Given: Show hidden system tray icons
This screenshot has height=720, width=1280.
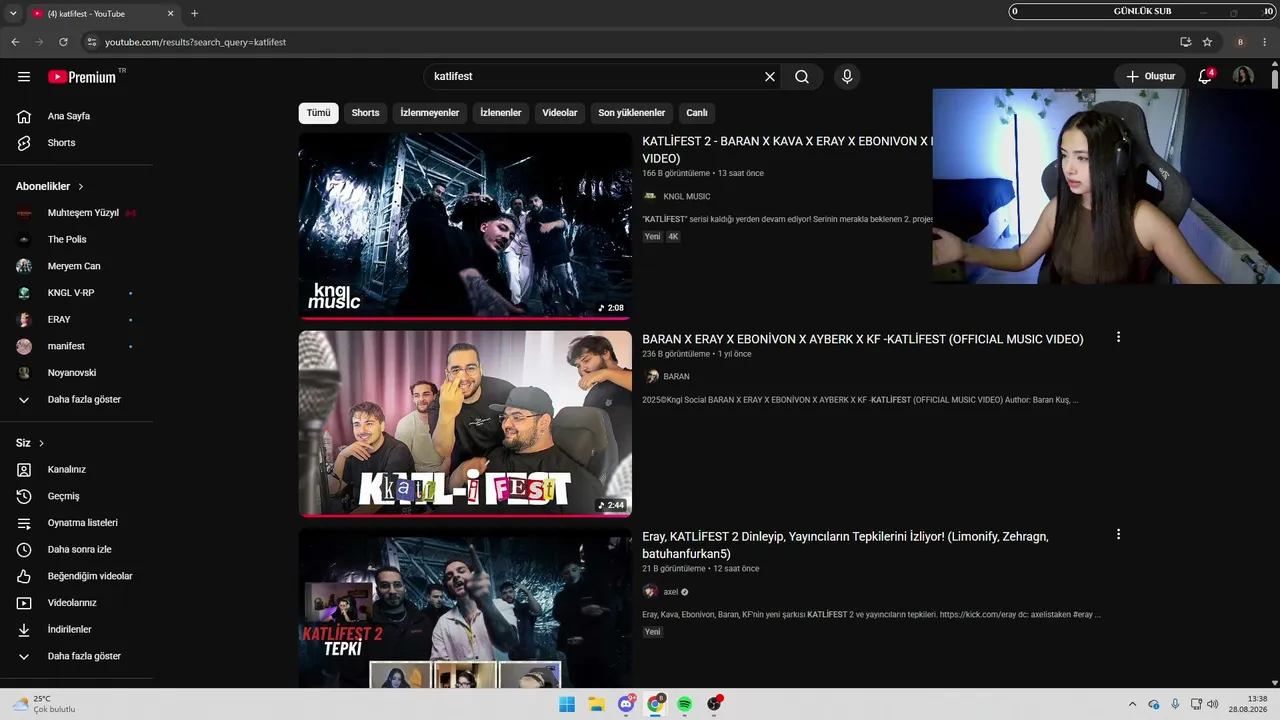Looking at the screenshot, I should (x=1132, y=704).
